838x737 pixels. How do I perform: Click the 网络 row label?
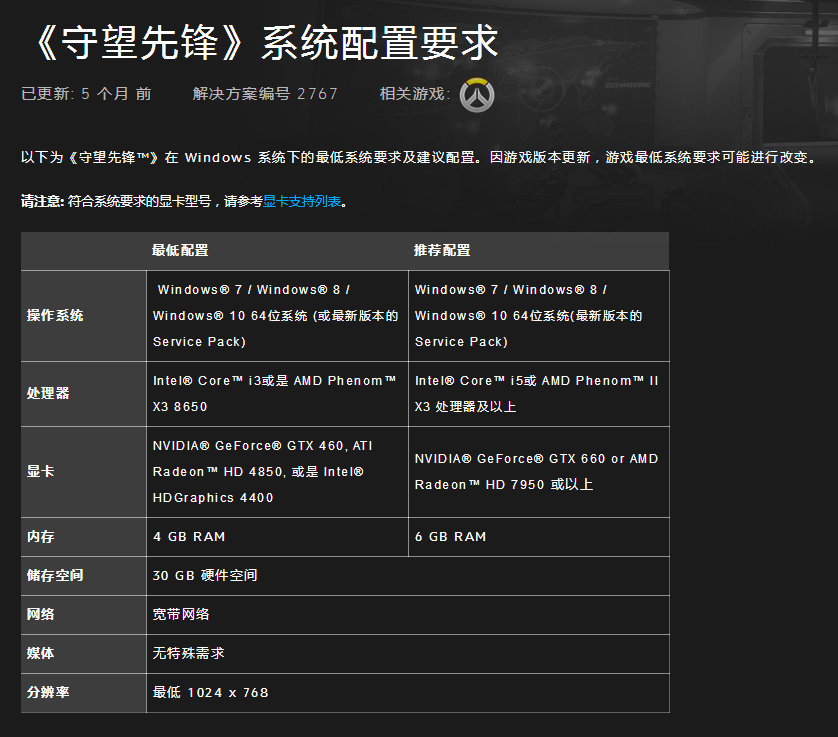(x=41, y=615)
